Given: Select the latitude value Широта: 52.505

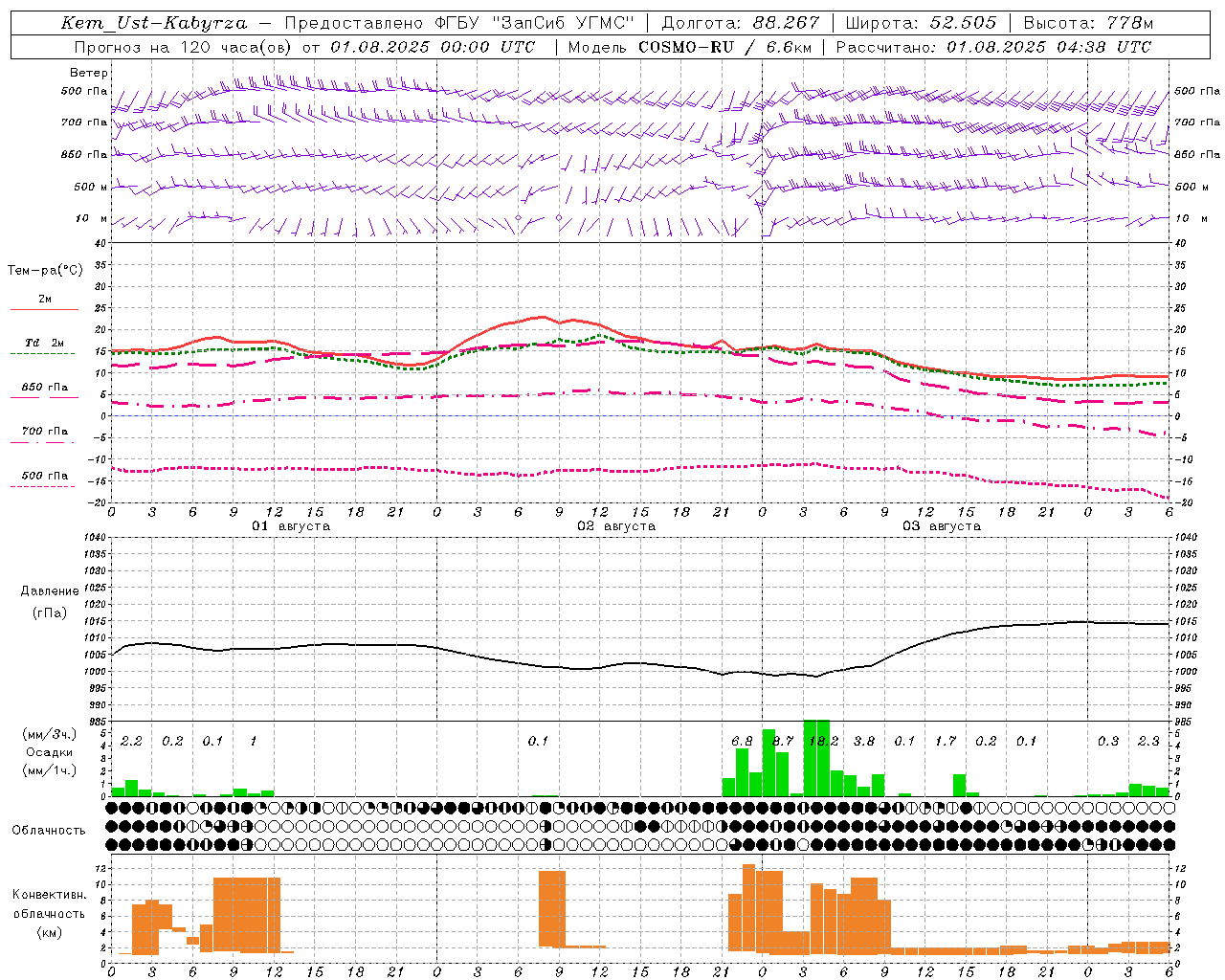Looking at the screenshot, I should tap(921, 23).
